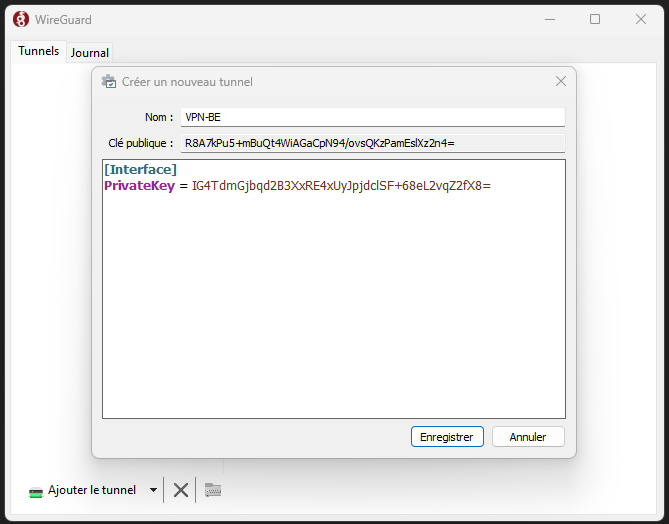669x524 pixels.
Task: Focus the Nom field containing VPN-BE
Action: (372, 117)
